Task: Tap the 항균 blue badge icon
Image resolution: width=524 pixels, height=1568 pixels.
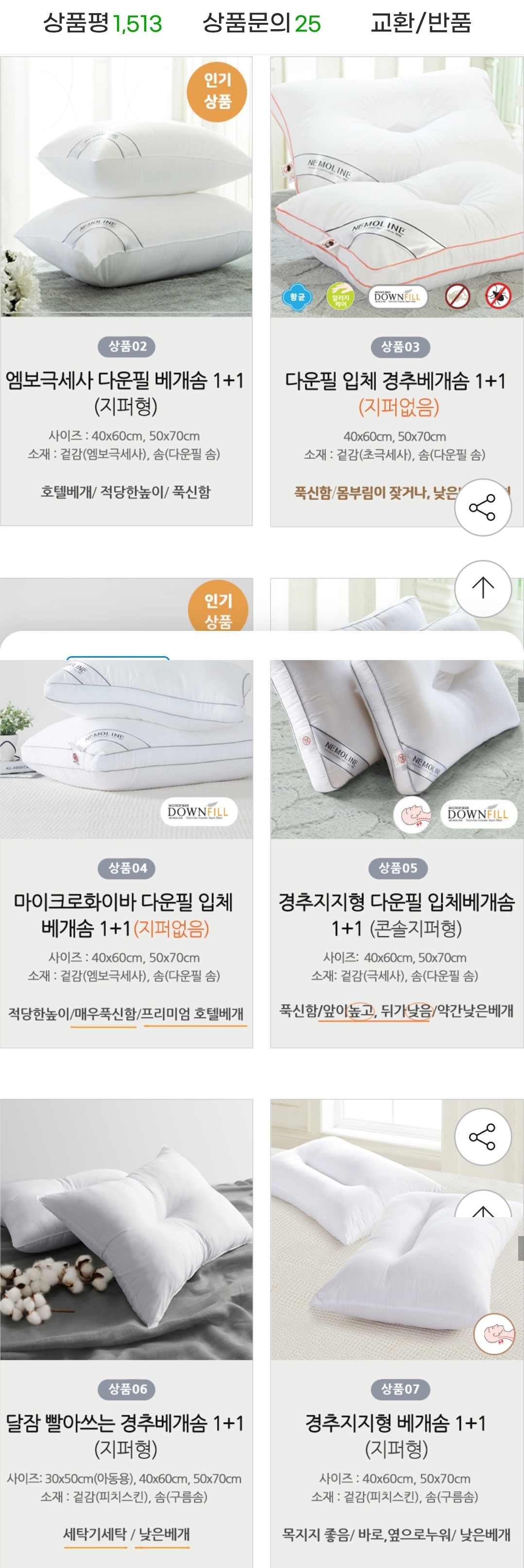Action: pos(297,297)
